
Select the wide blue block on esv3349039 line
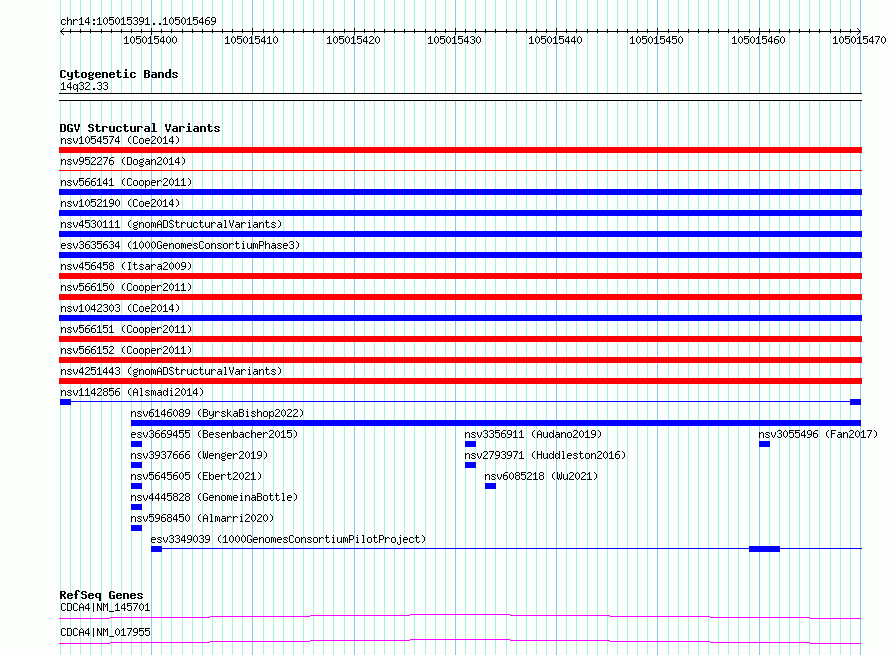(765, 549)
